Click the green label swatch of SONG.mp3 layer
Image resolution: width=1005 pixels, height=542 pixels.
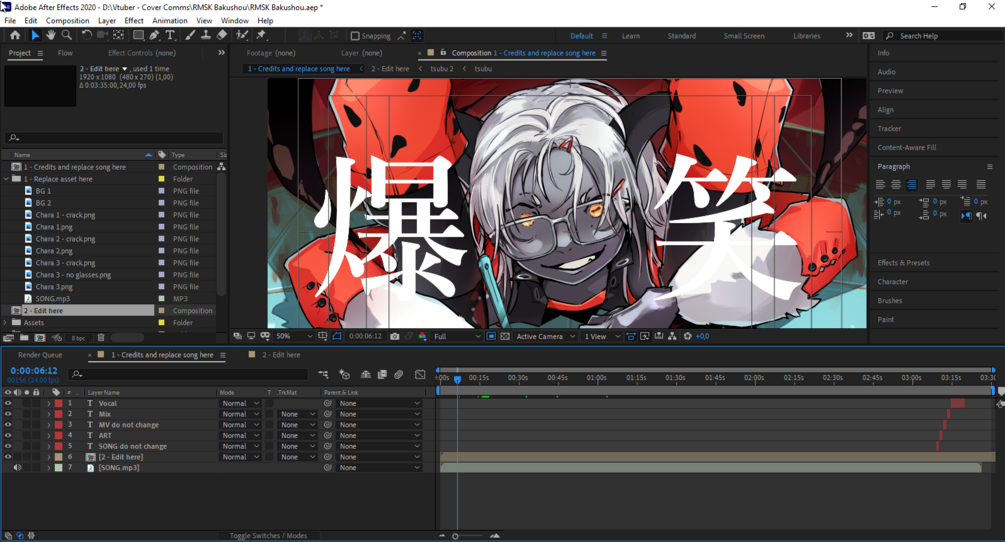pos(58,468)
